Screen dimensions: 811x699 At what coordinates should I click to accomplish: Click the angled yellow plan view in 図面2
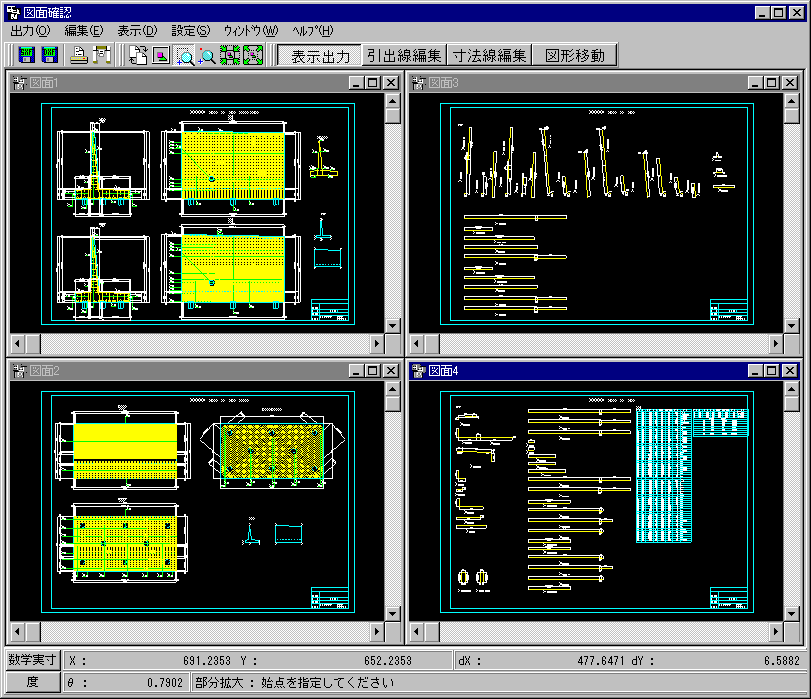pyautogui.click(x=272, y=451)
